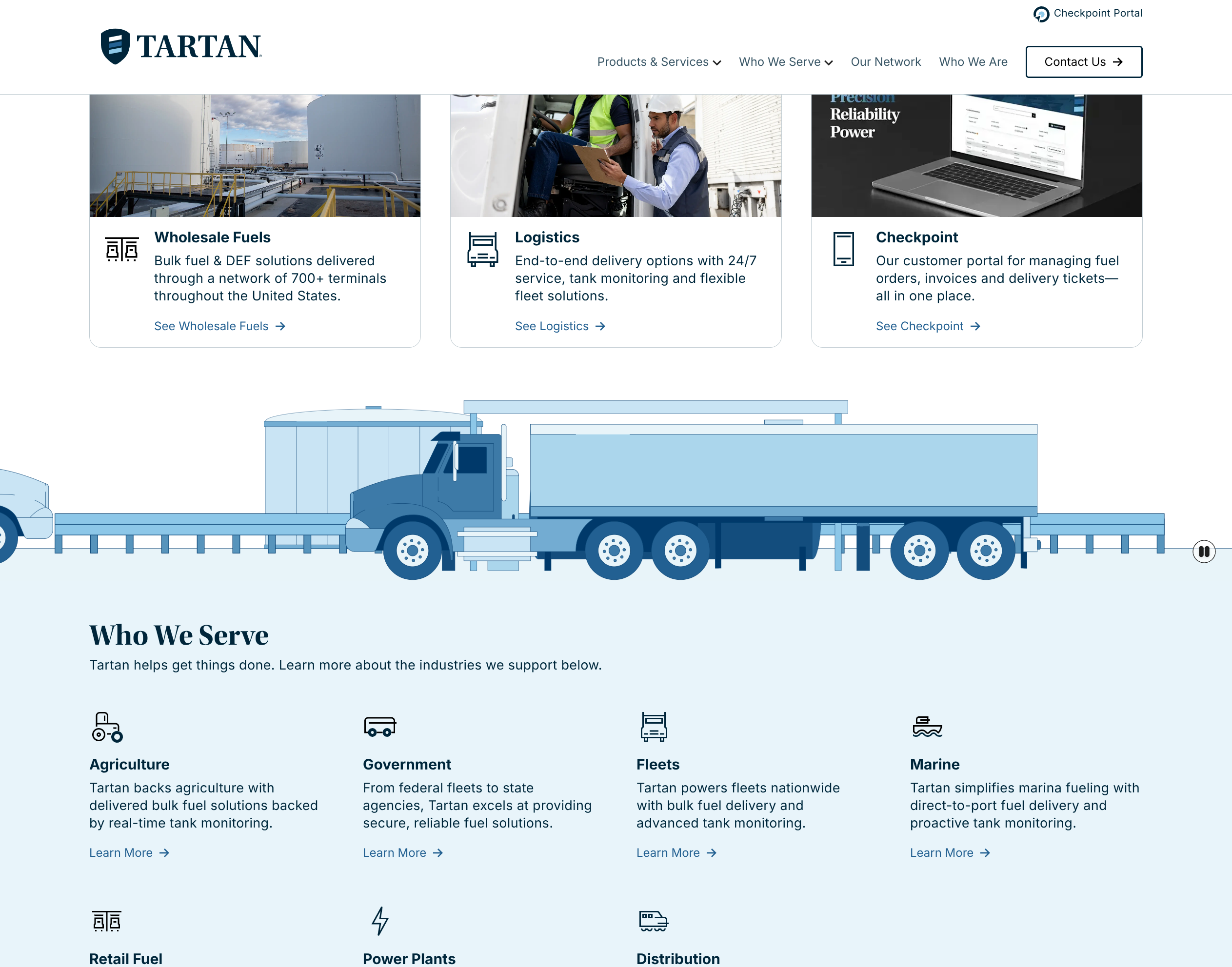Click the Contact Us button

click(x=1084, y=62)
